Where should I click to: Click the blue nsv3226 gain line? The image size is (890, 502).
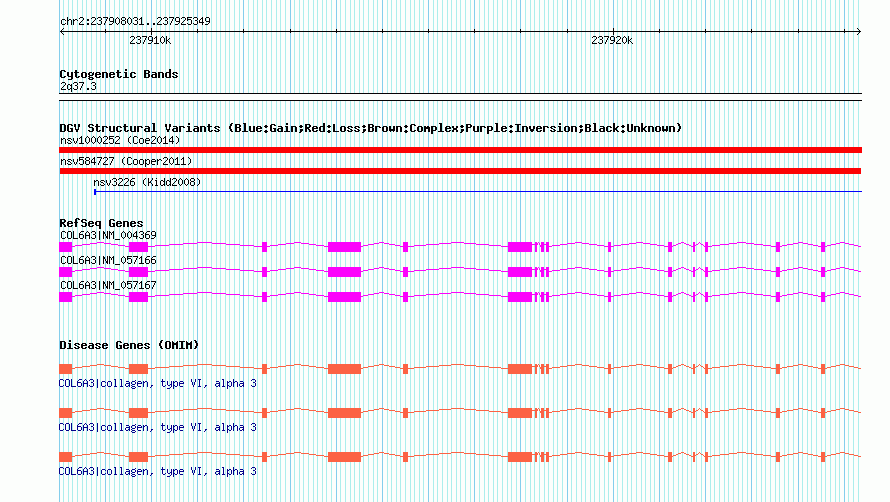(478, 192)
